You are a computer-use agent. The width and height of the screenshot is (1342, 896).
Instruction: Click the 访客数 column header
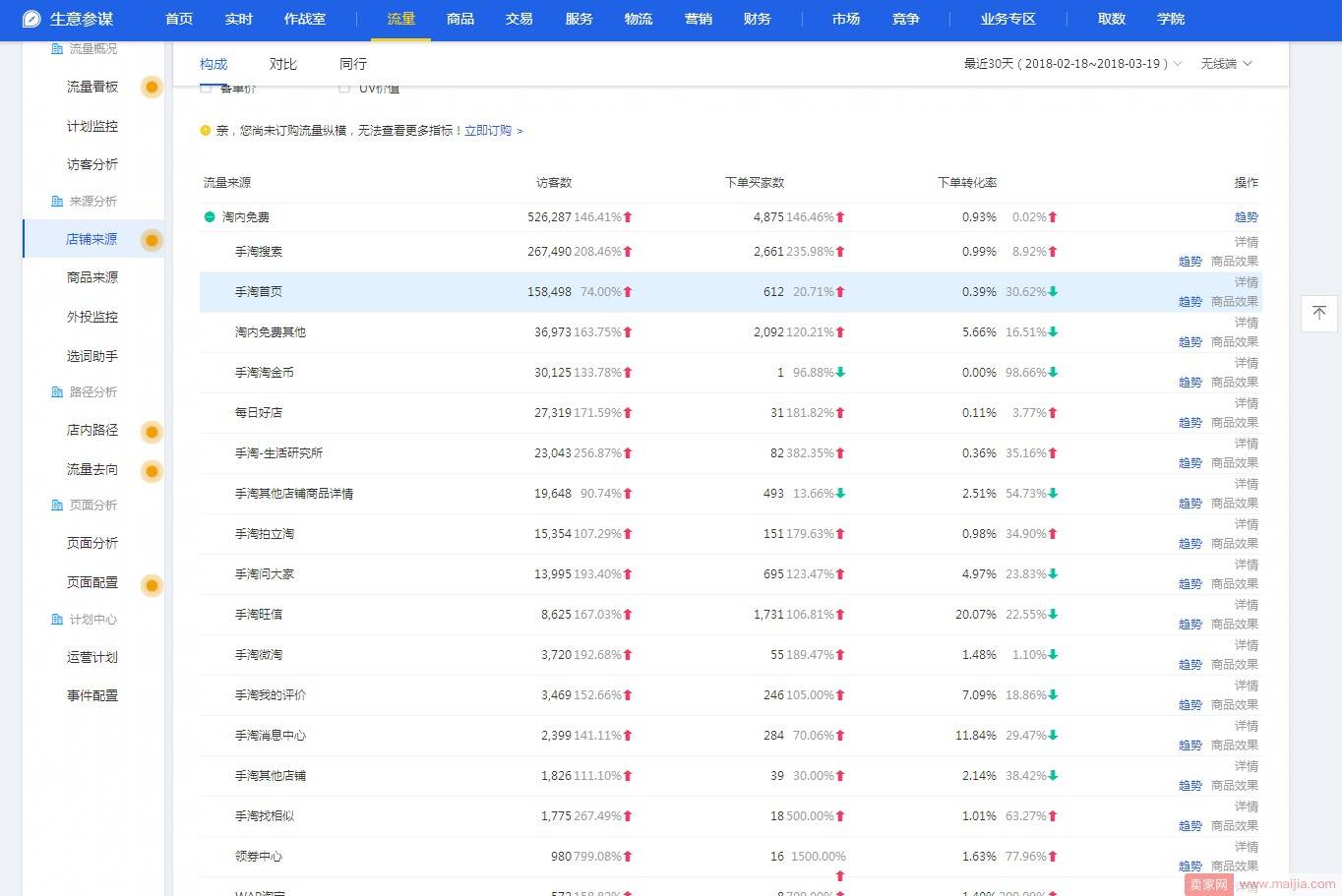[554, 183]
